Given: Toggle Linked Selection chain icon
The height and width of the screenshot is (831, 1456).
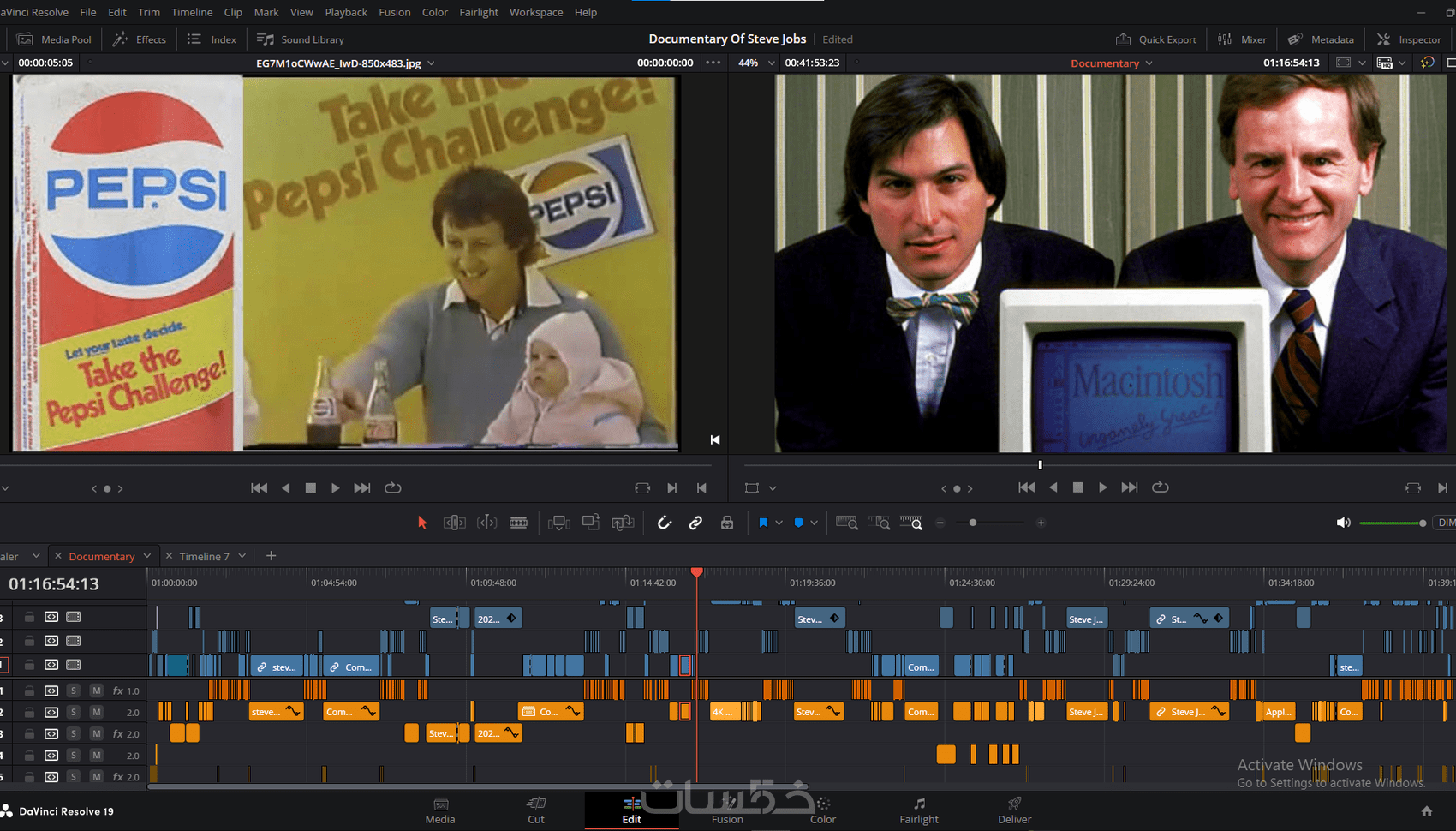Looking at the screenshot, I should 695,523.
